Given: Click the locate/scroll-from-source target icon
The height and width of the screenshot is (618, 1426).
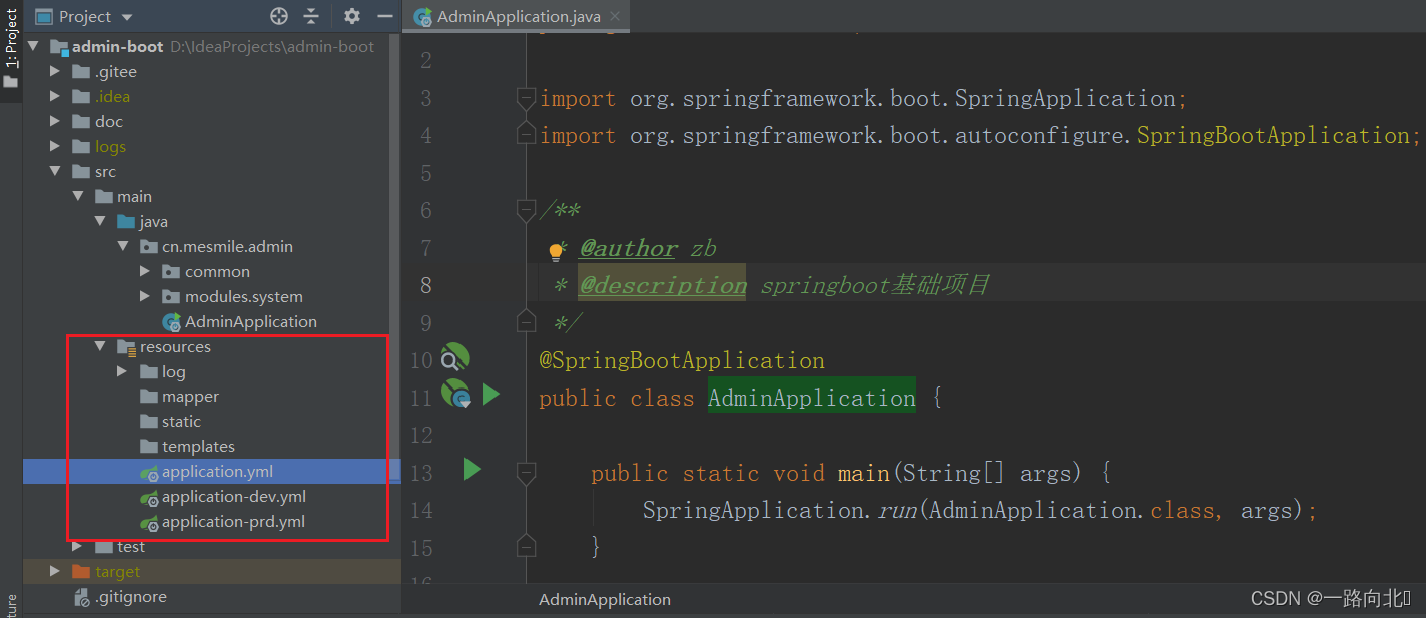Looking at the screenshot, I should click(x=279, y=16).
